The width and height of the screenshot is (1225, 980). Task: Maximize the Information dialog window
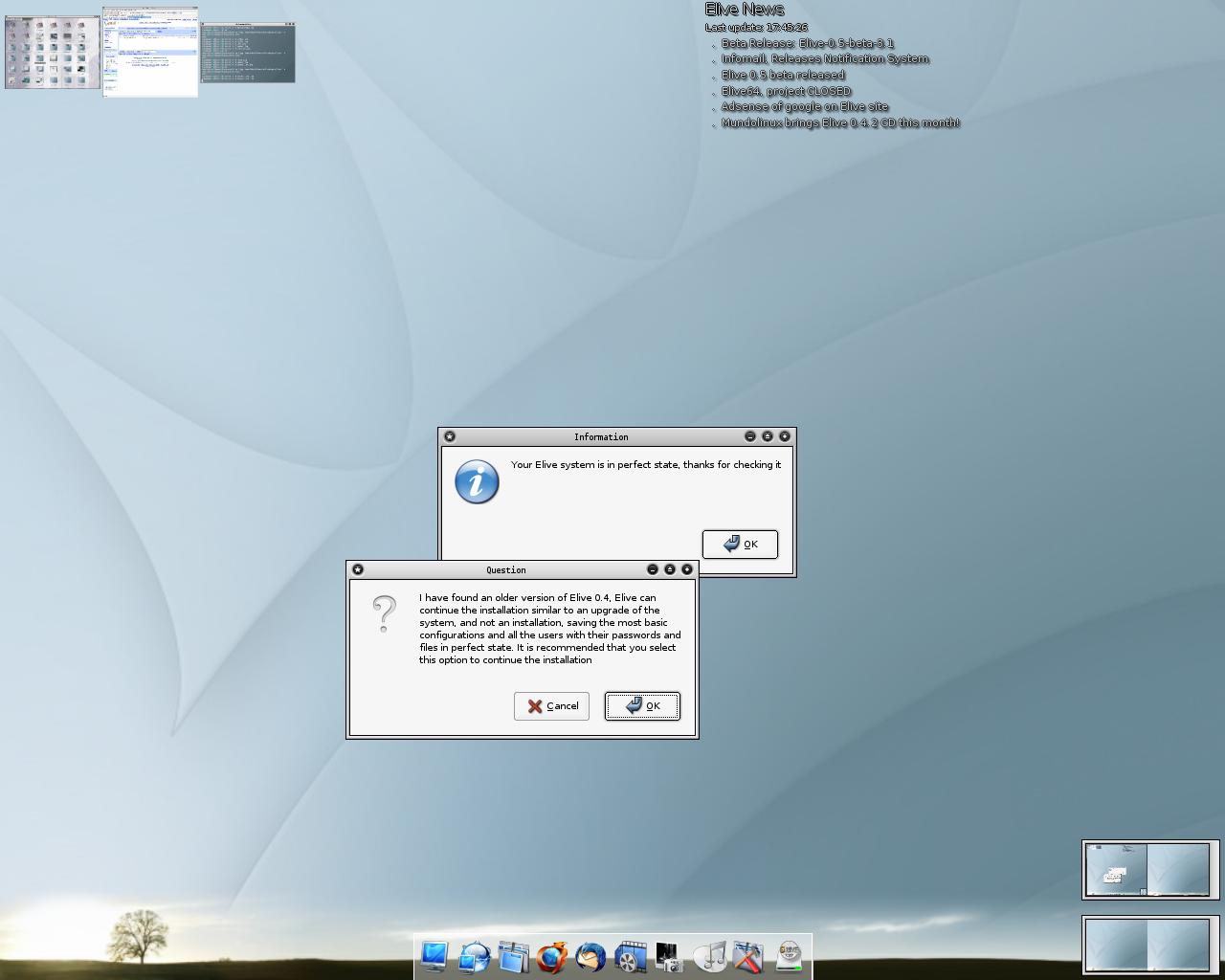click(768, 436)
